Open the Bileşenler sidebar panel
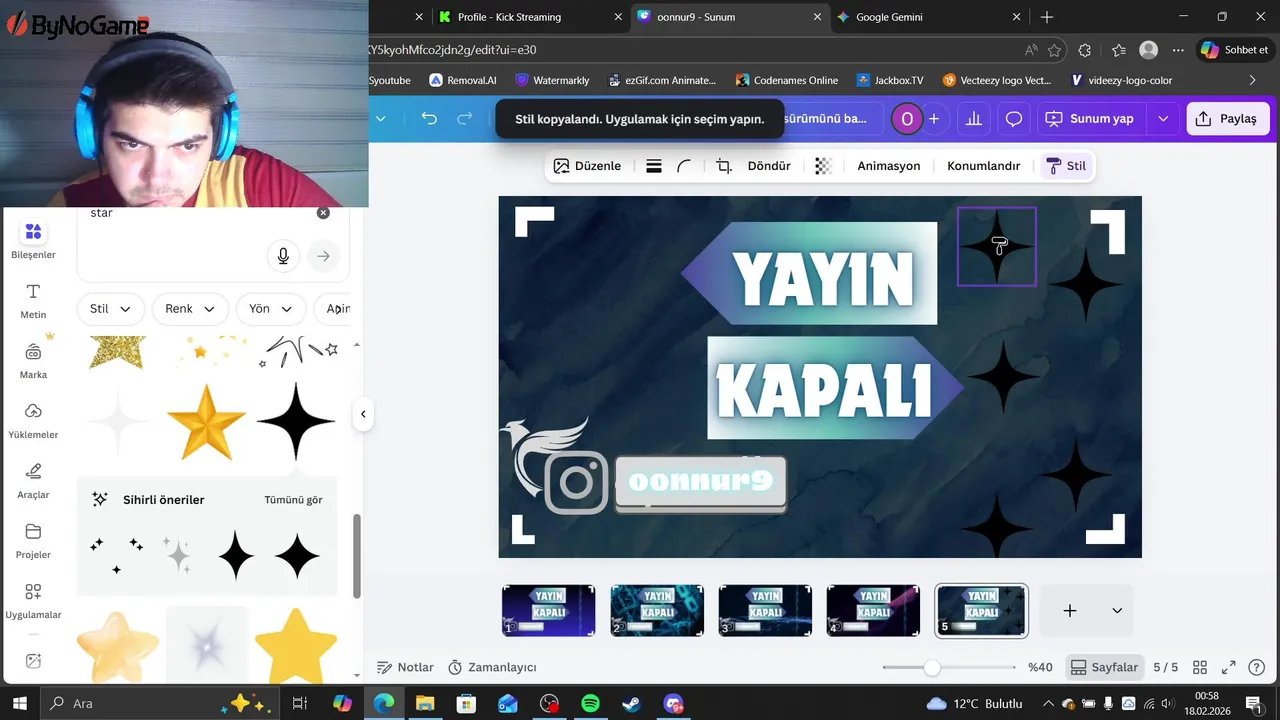 click(33, 240)
